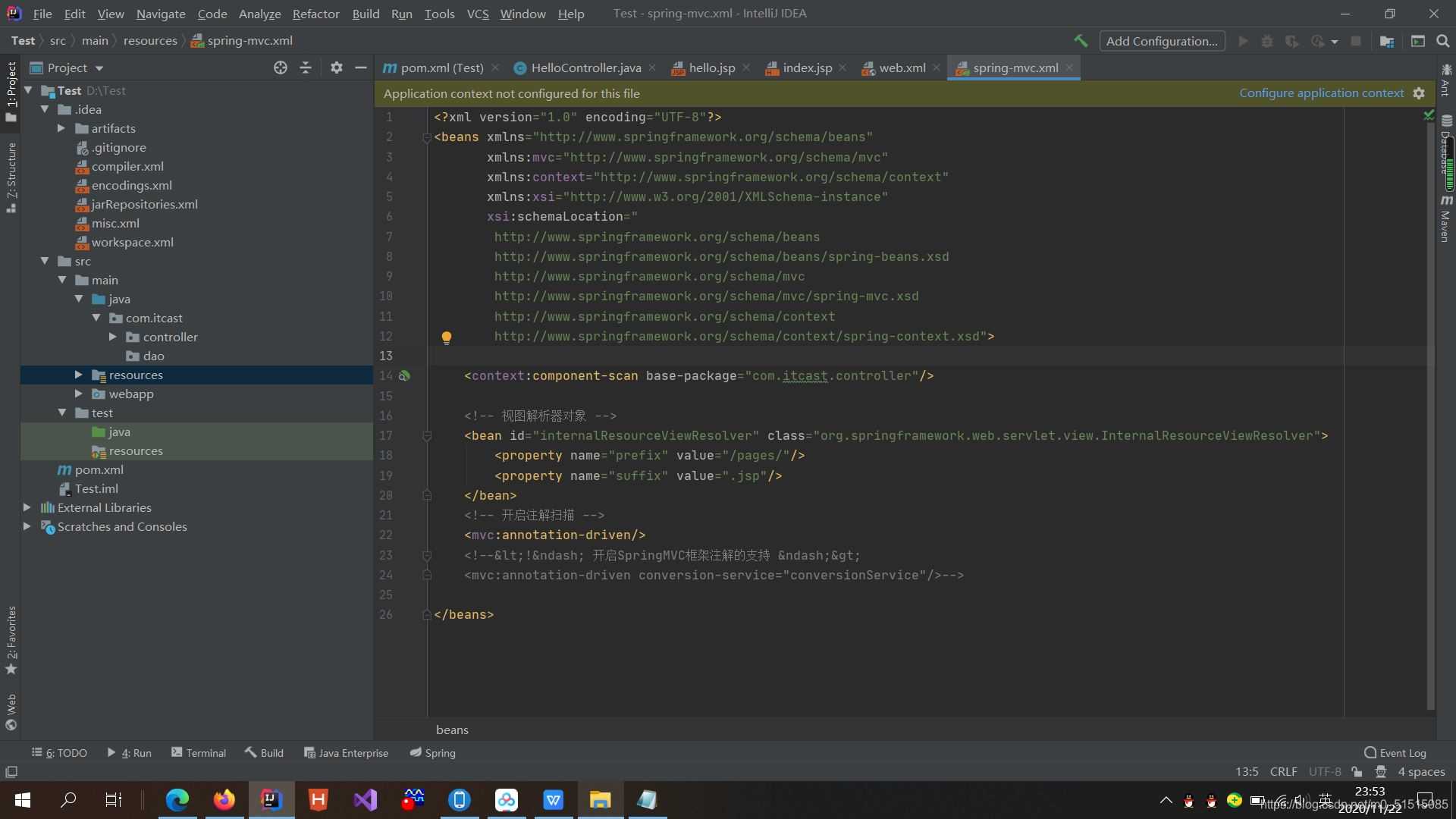This screenshot has height=819, width=1456.
Task: Switch to the web.xml tab
Action: pos(901,67)
